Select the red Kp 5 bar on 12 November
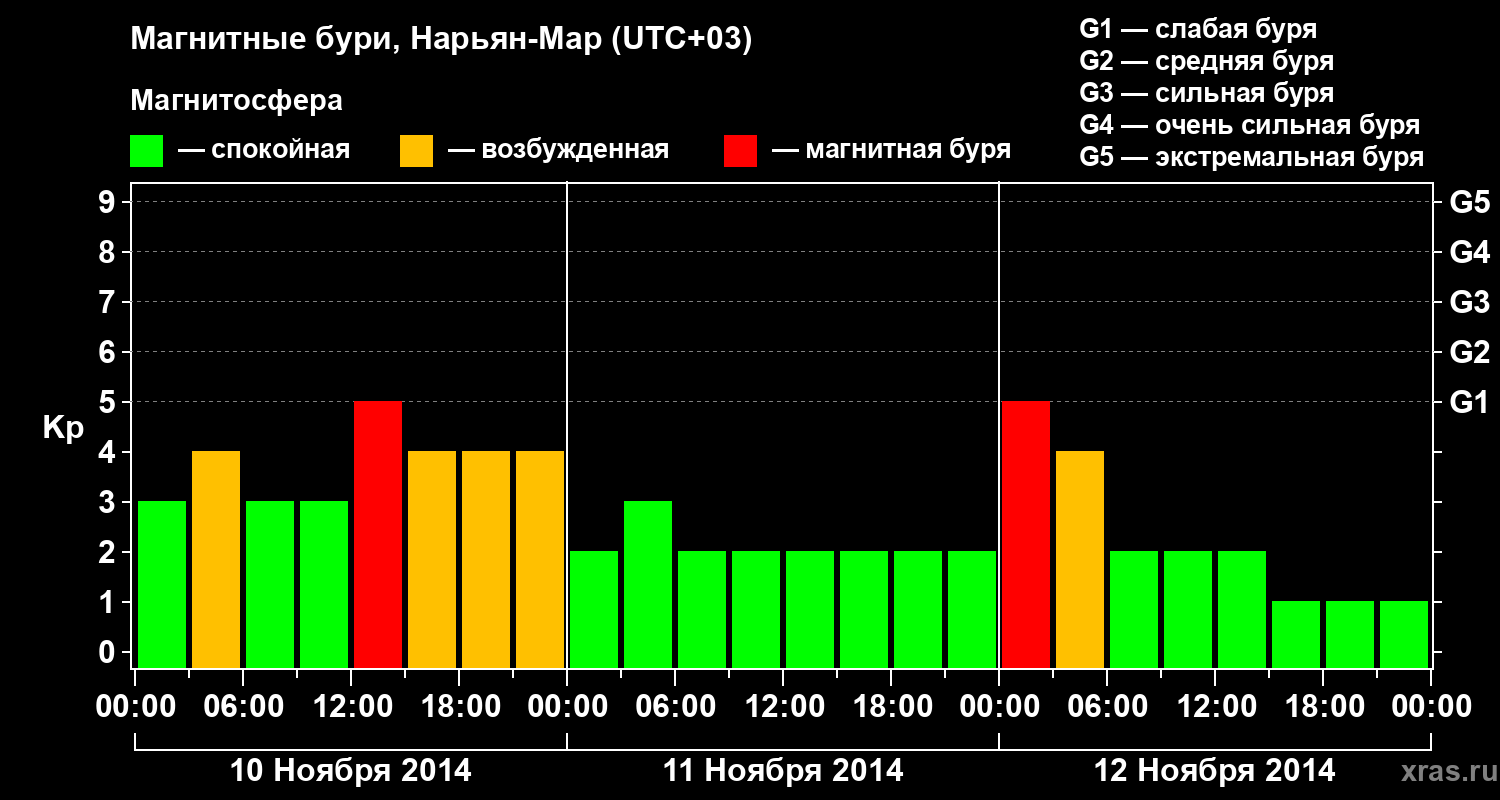Screen dimensions: 1500x800 1026,535
